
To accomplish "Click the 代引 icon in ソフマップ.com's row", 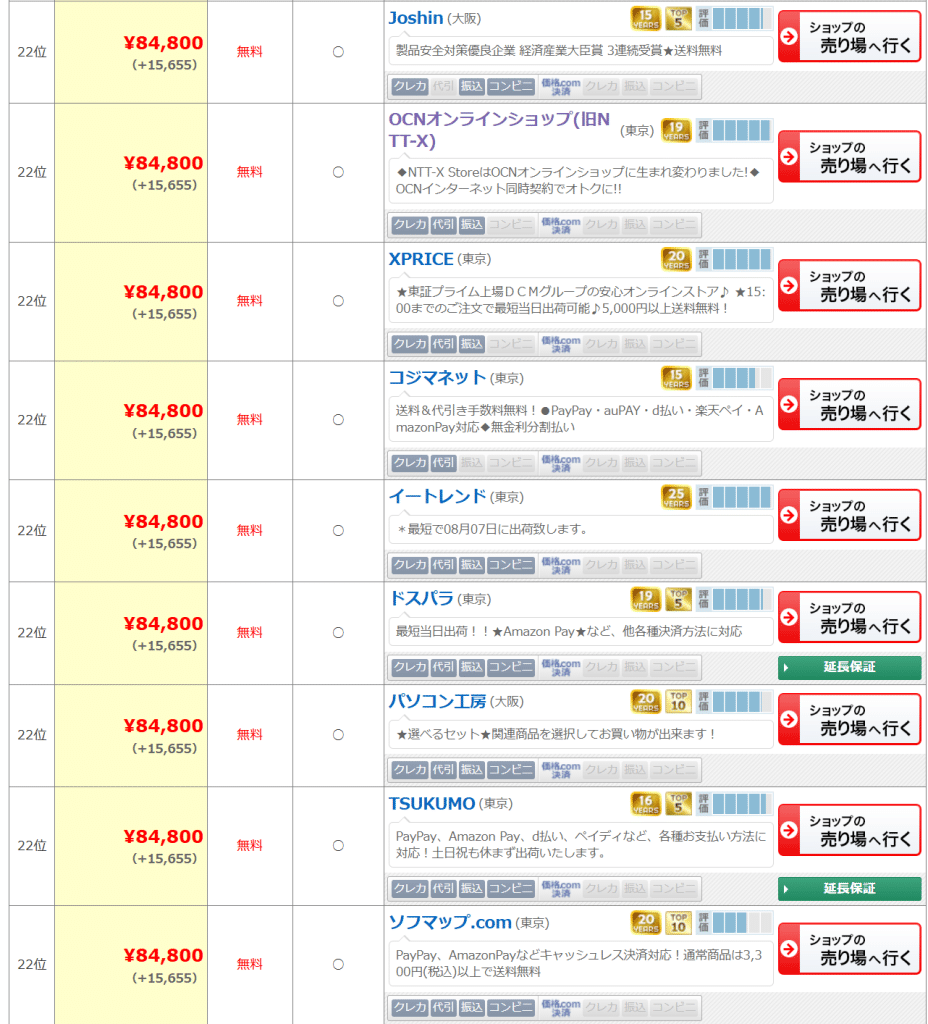I will 443,1007.
